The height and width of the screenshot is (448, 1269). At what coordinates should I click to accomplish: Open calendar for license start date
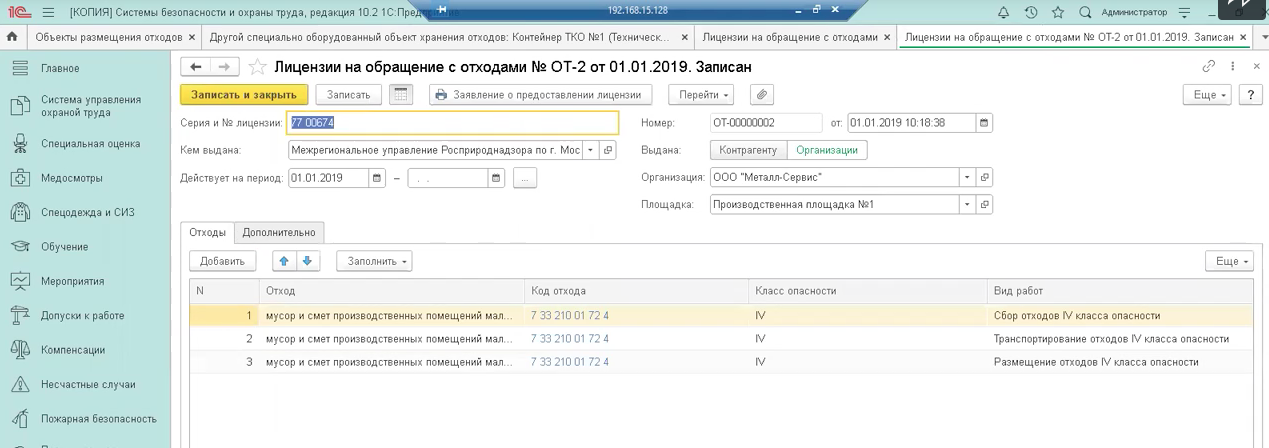377,178
